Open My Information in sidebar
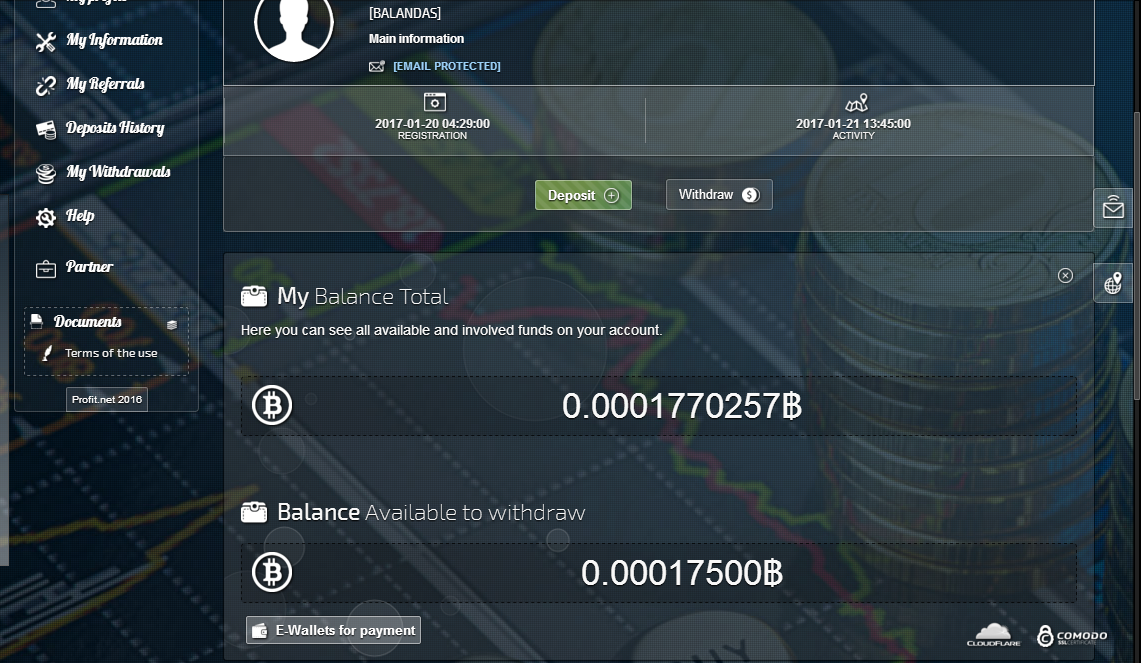The width and height of the screenshot is (1141, 663). pos(113,41)
